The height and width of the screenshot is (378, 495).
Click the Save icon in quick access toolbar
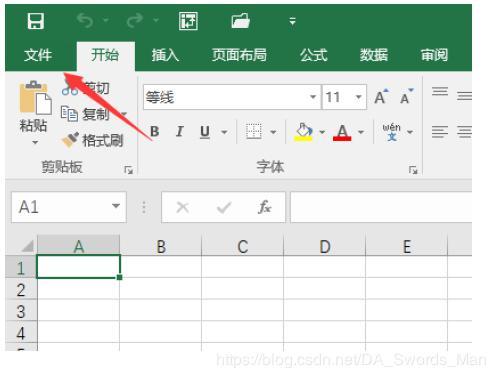(36, 21)
